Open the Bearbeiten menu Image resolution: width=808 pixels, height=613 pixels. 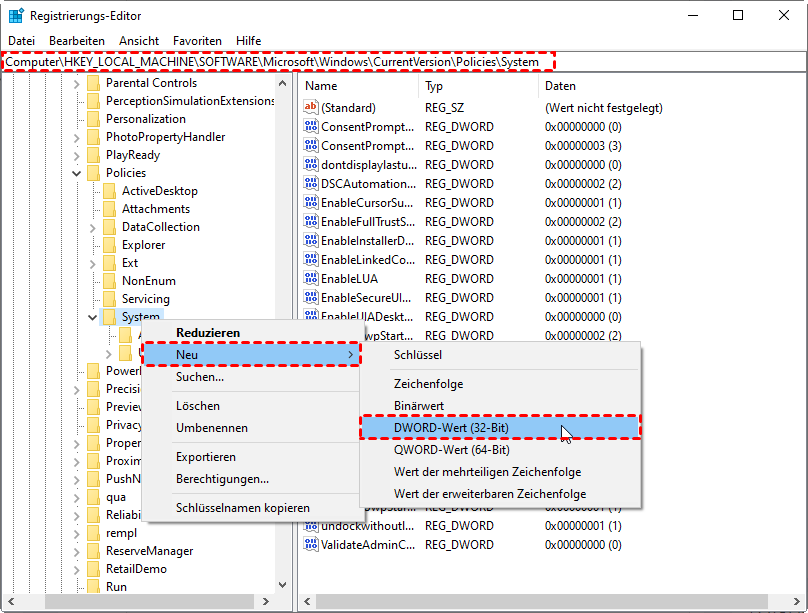77,41
